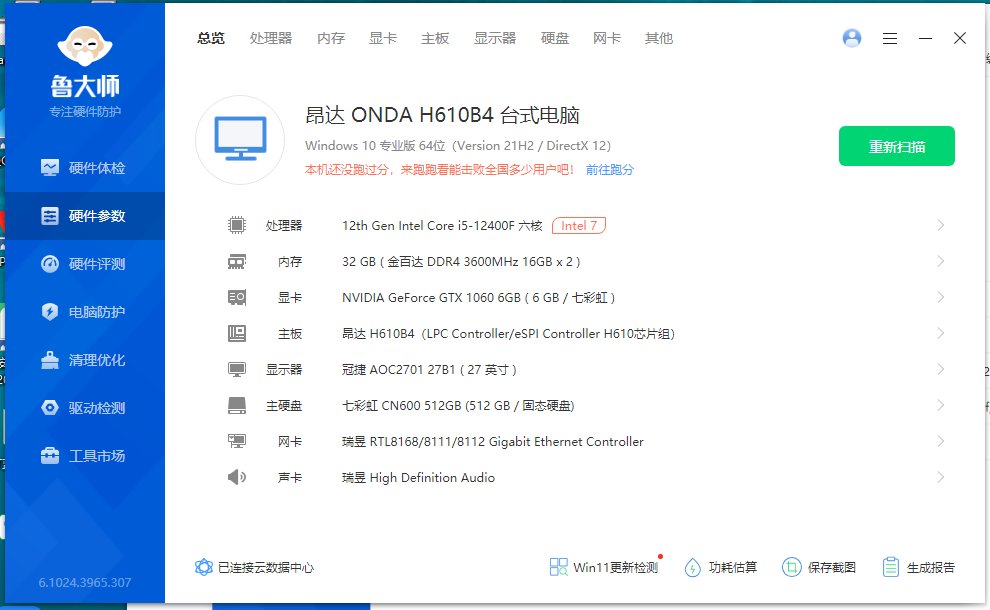Click the motherboard icon

pyautogui.click(x=237, y=333)
